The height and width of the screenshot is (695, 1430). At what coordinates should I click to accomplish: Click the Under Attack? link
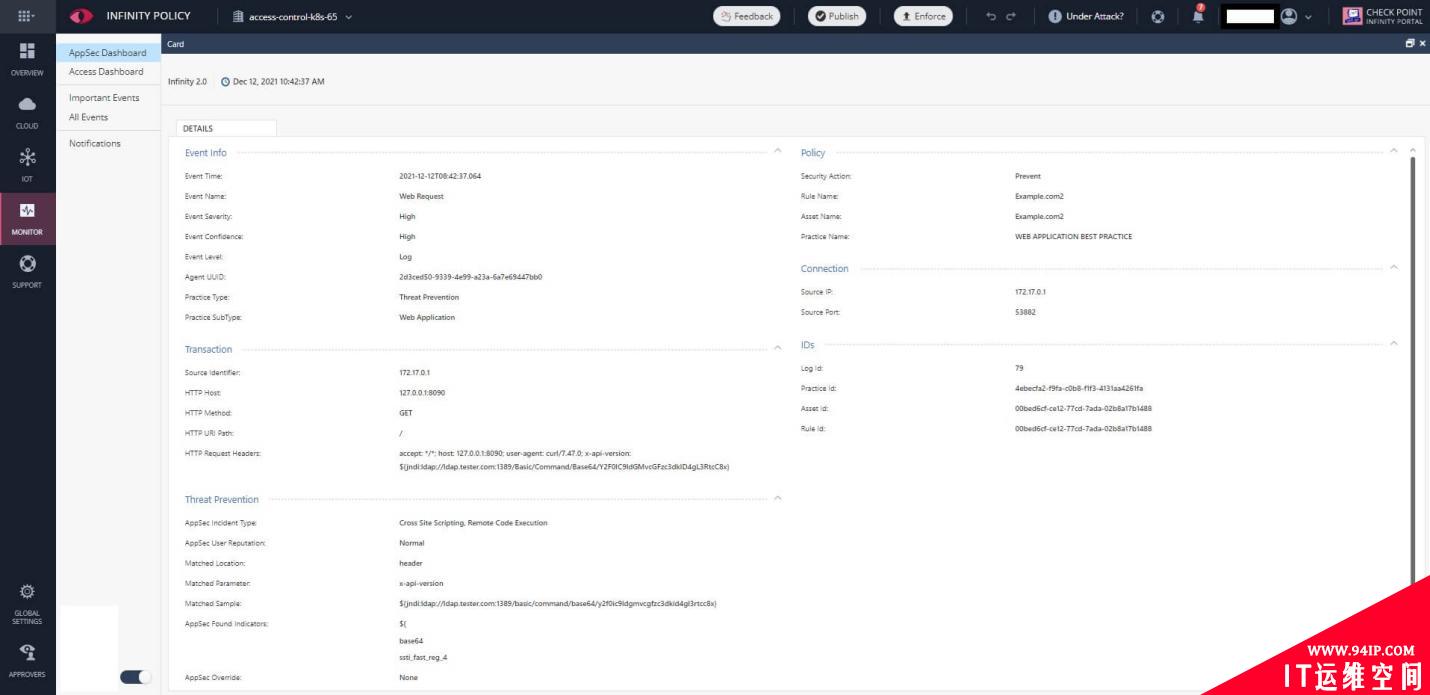(1086, 16)
